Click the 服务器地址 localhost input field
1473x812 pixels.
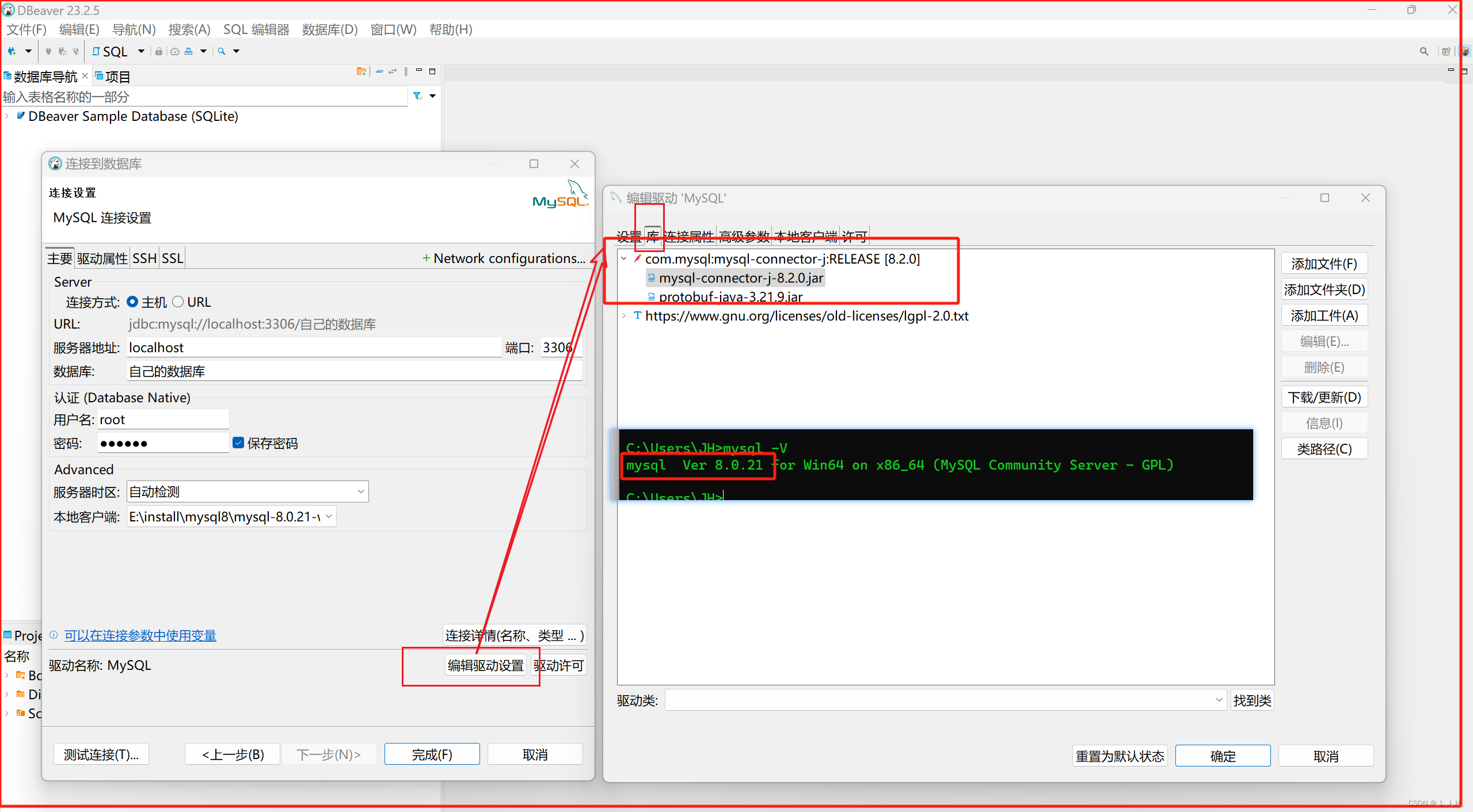point(314,348)
